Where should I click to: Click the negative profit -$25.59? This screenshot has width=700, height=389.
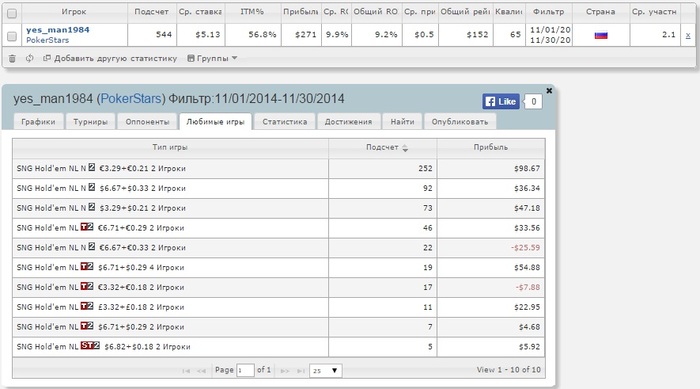click(x=525, y=248)
